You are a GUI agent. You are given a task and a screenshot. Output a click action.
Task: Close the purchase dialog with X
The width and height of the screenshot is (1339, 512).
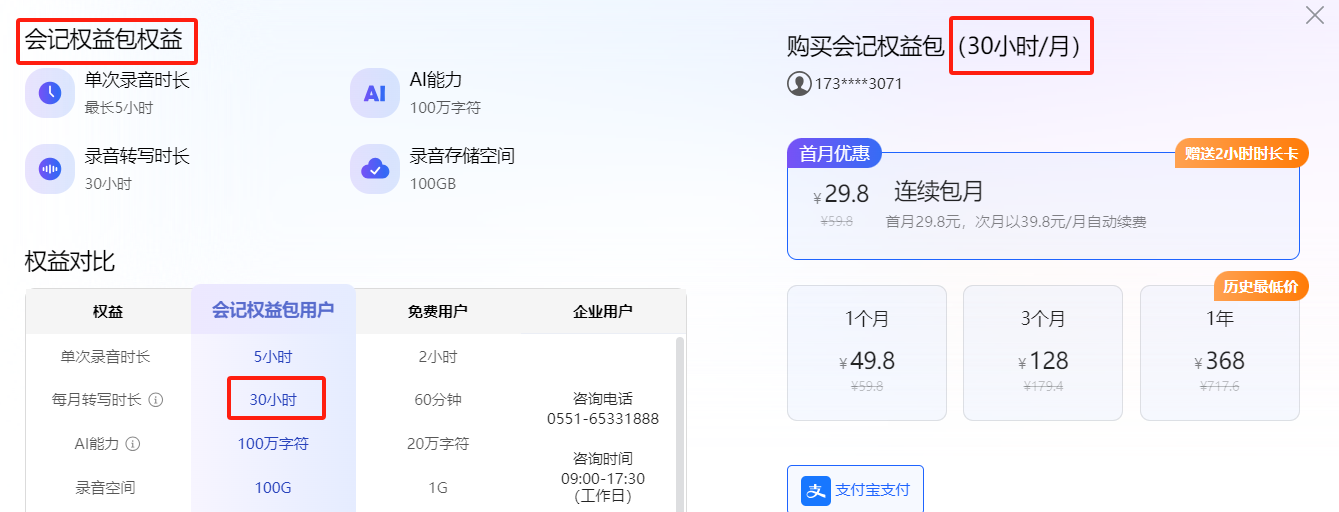coord(1315,15)
